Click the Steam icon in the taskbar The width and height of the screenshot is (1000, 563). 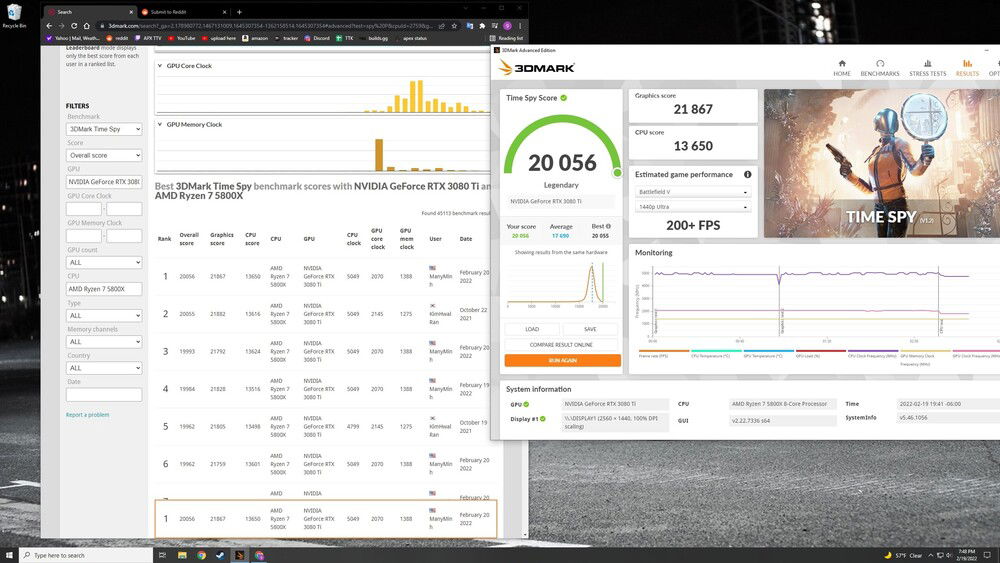(x=220, y=555)
